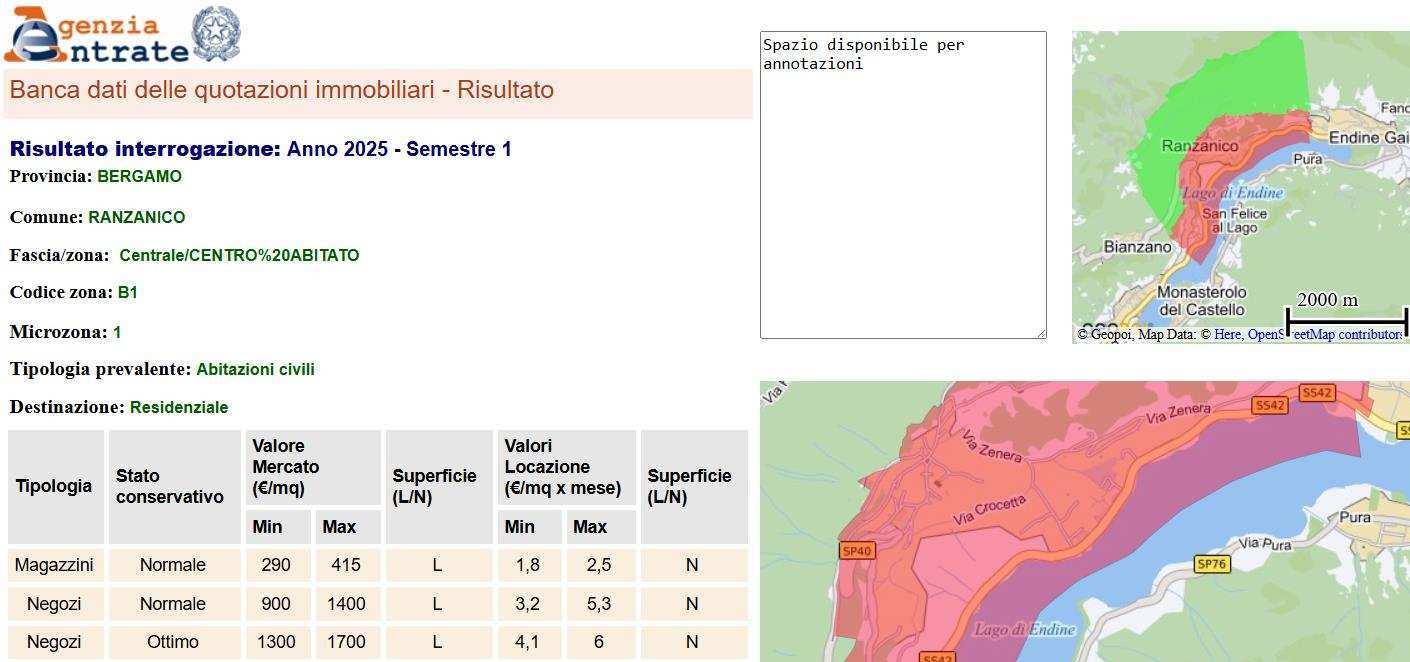Image resolution: width=1410 pixels, height=662 pixels.
Task: Click the Italian Republic emblem
Action: (x=215, y=33)
